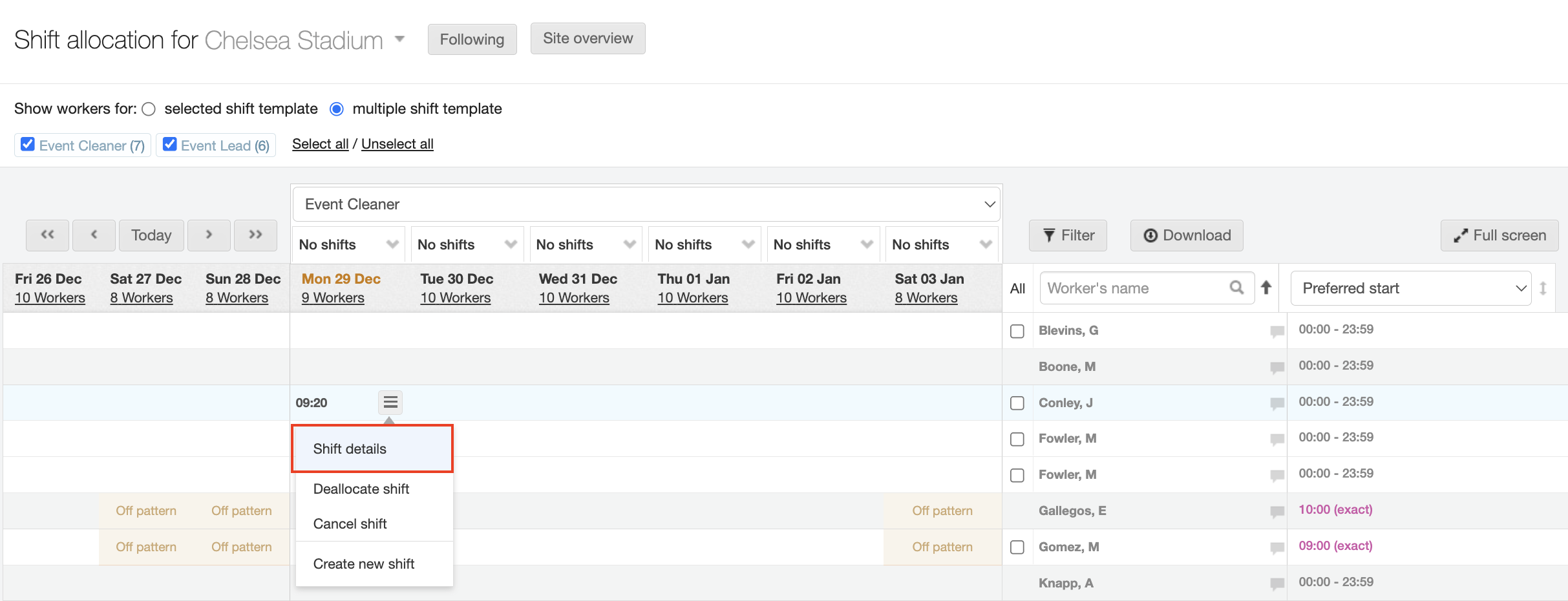Select the 'selected shift template' radio button
Screen dimensions: 1568x601
[x=149, y=109]
